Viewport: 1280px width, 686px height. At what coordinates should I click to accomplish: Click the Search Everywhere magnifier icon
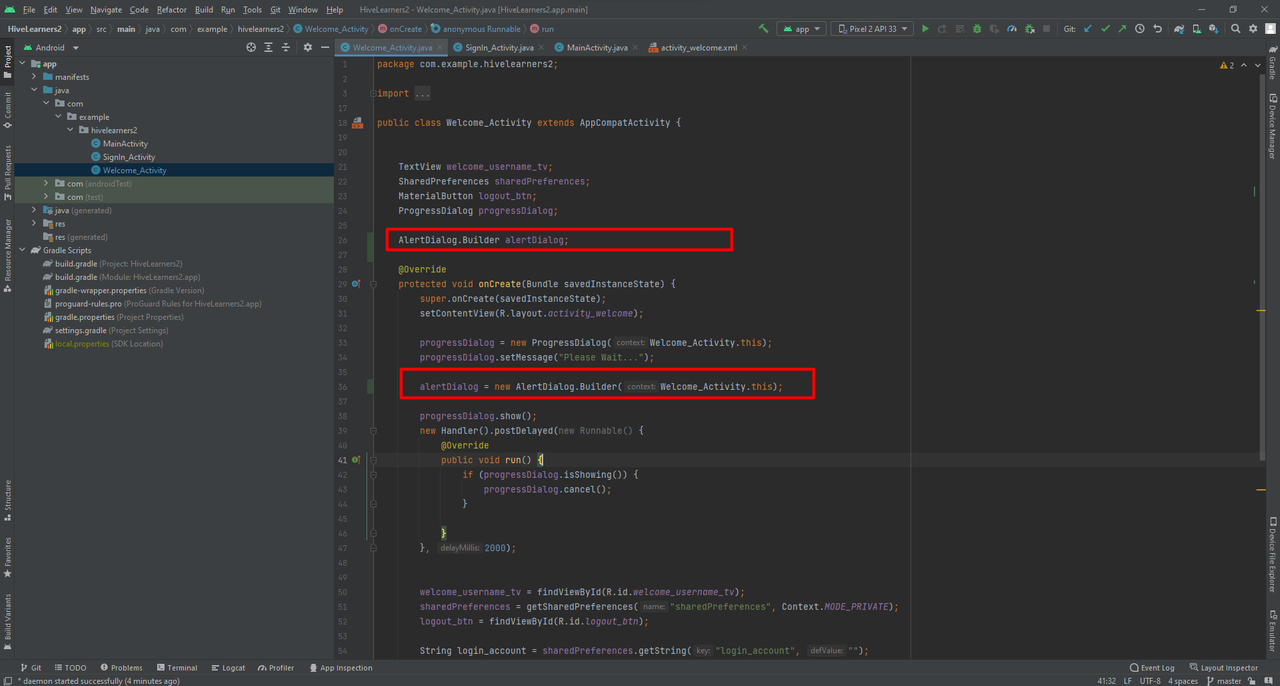[1236, 29]
